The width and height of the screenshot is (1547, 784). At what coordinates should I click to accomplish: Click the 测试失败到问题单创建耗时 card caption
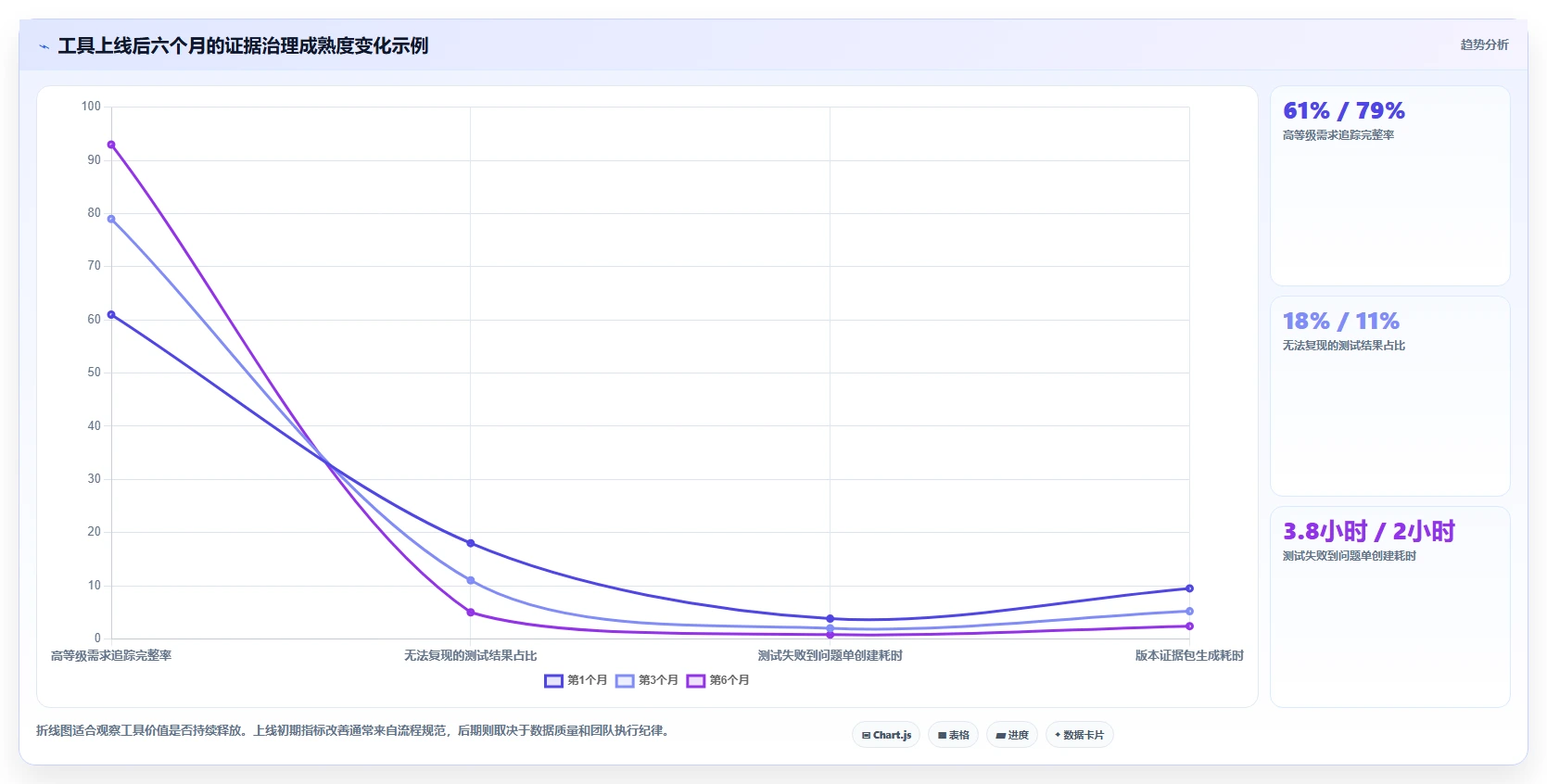point(1349,556)
